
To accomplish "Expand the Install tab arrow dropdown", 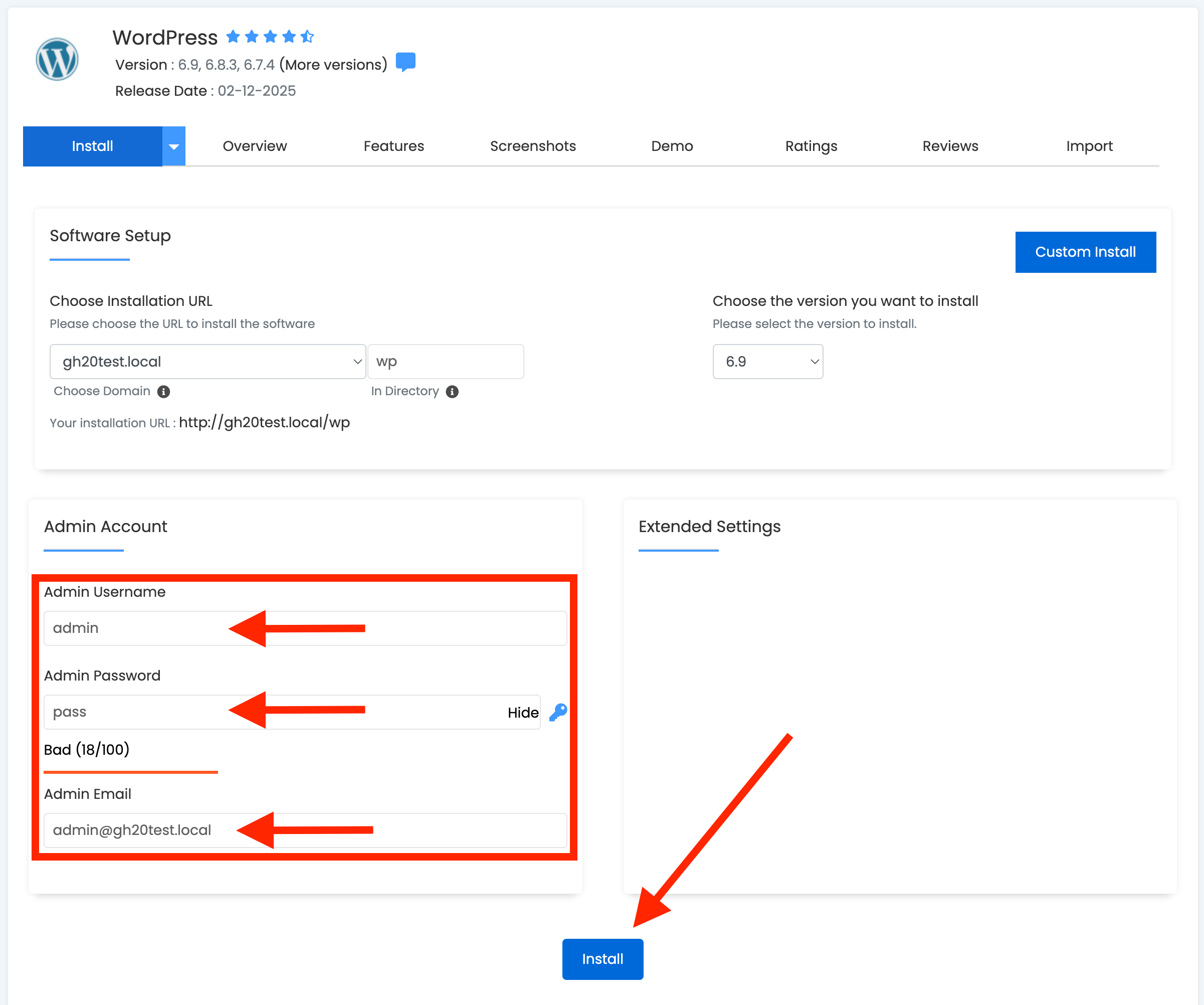I will coord(174,146).
